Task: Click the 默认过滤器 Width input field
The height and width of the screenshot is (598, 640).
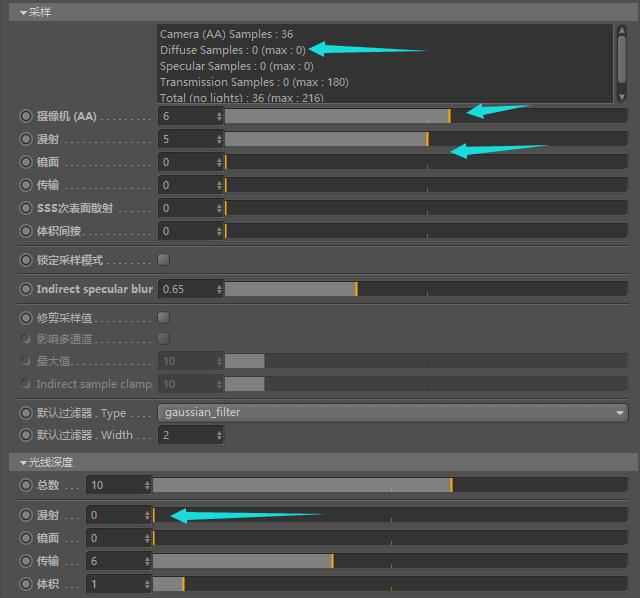Action: pyautogui.click(x=185, y=435)
